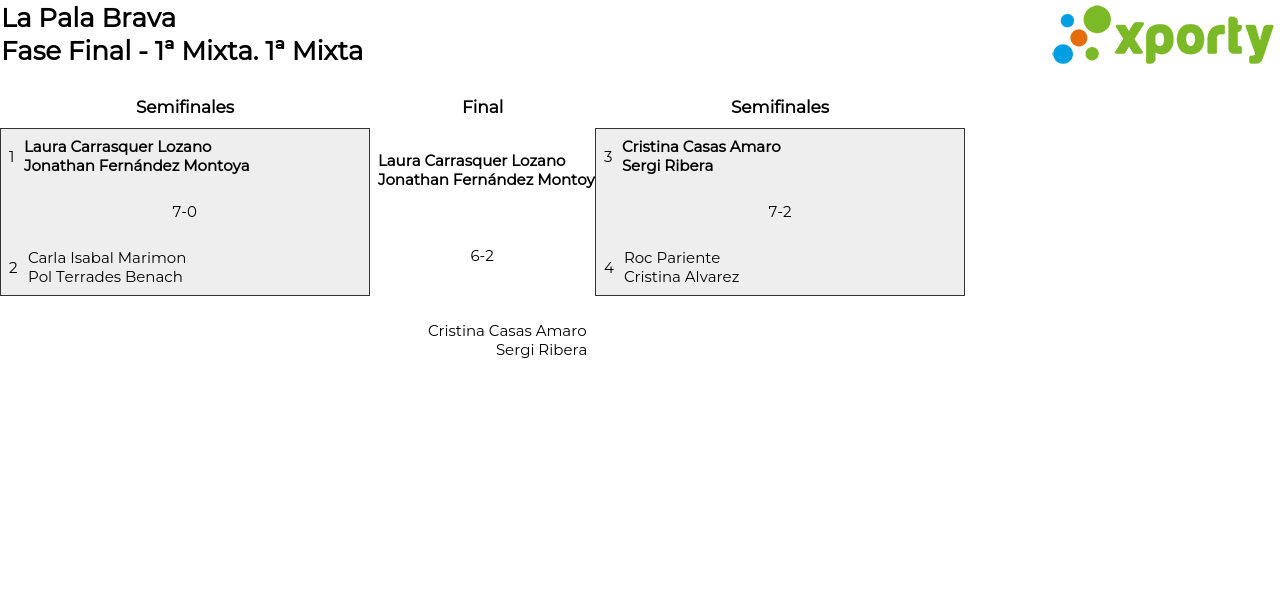The height and width of the screenshot is (613, 1280).
Task: Select seed number 1 in the semifinal
Action: [x=12, y=157]
